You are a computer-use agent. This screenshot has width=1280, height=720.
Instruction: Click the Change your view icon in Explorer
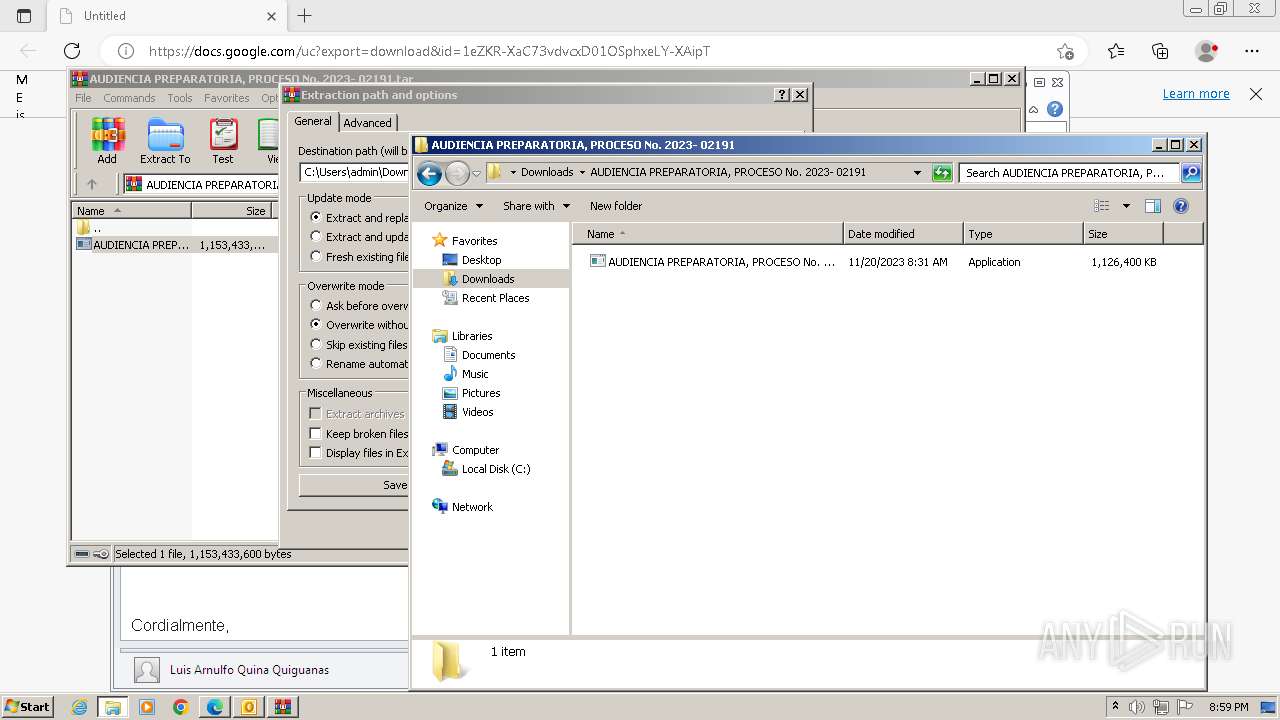coord(1102,206)
